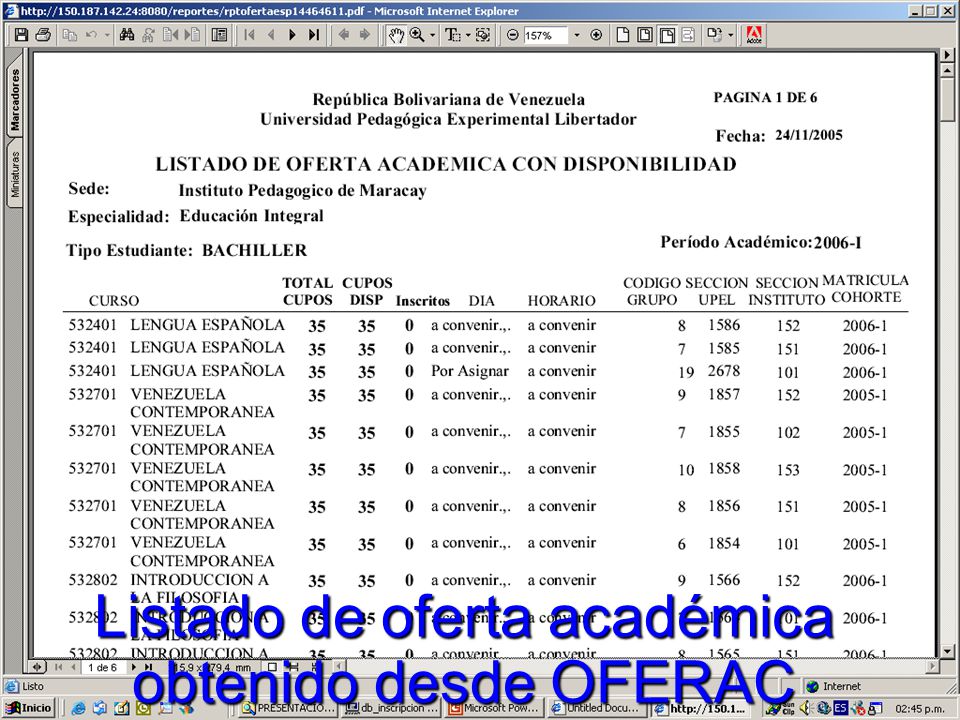Toggle navigation pane at bottom-left status bar
This screenshot has height=720, width=960.
37,667
